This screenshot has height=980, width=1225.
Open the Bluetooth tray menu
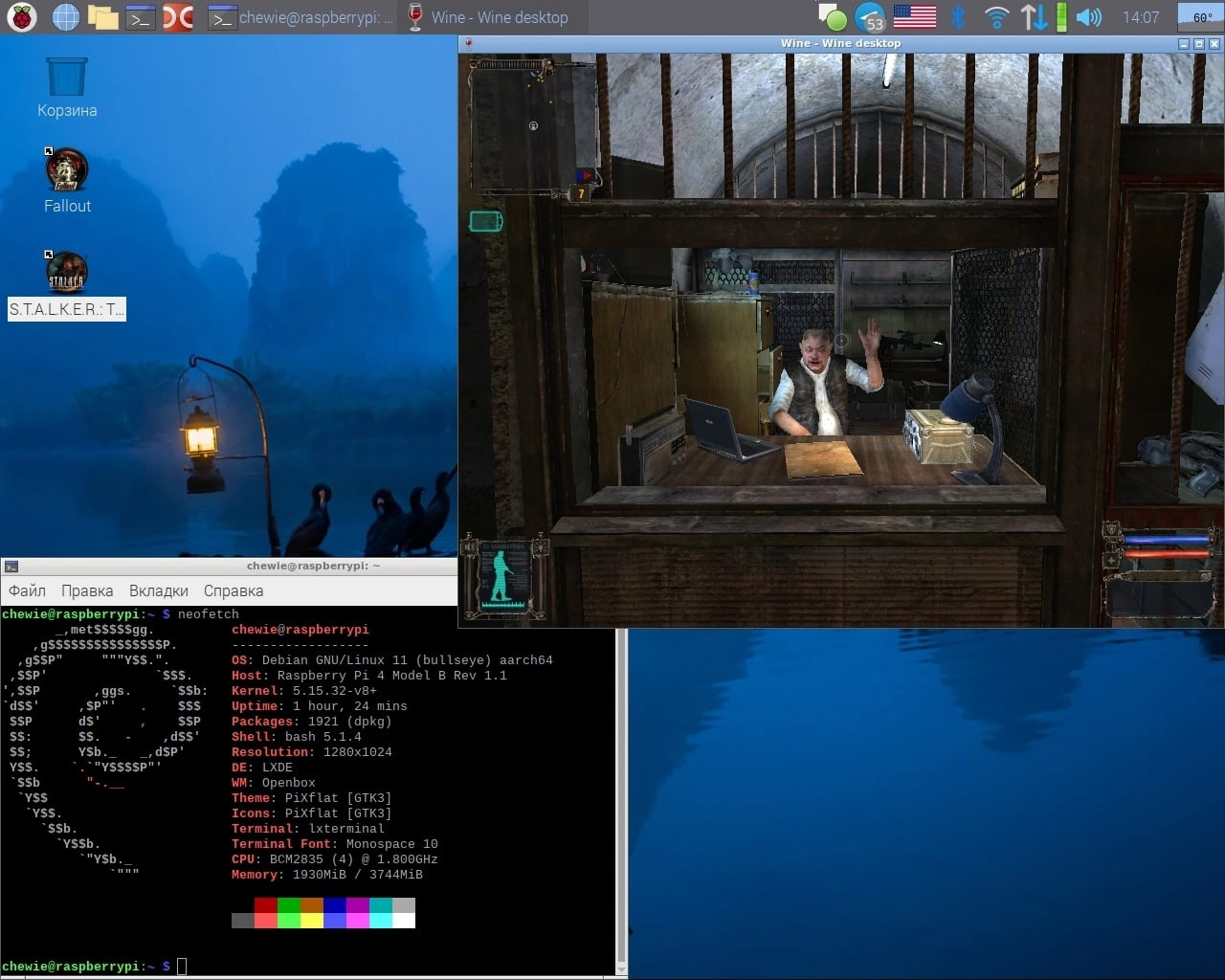pos(958,16)
